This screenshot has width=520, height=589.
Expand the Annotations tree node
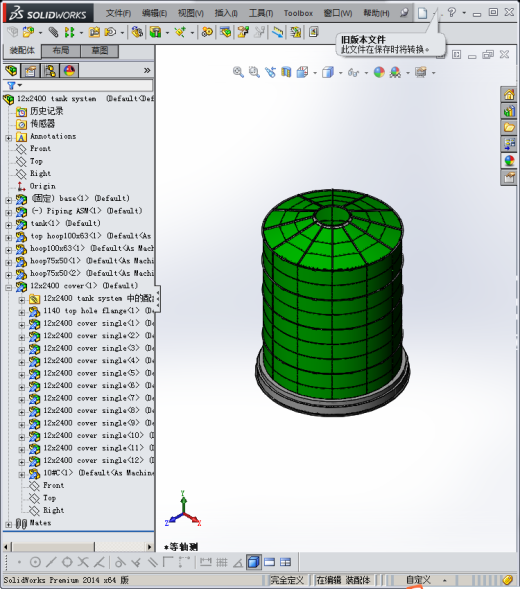click(x=9, y=137)
